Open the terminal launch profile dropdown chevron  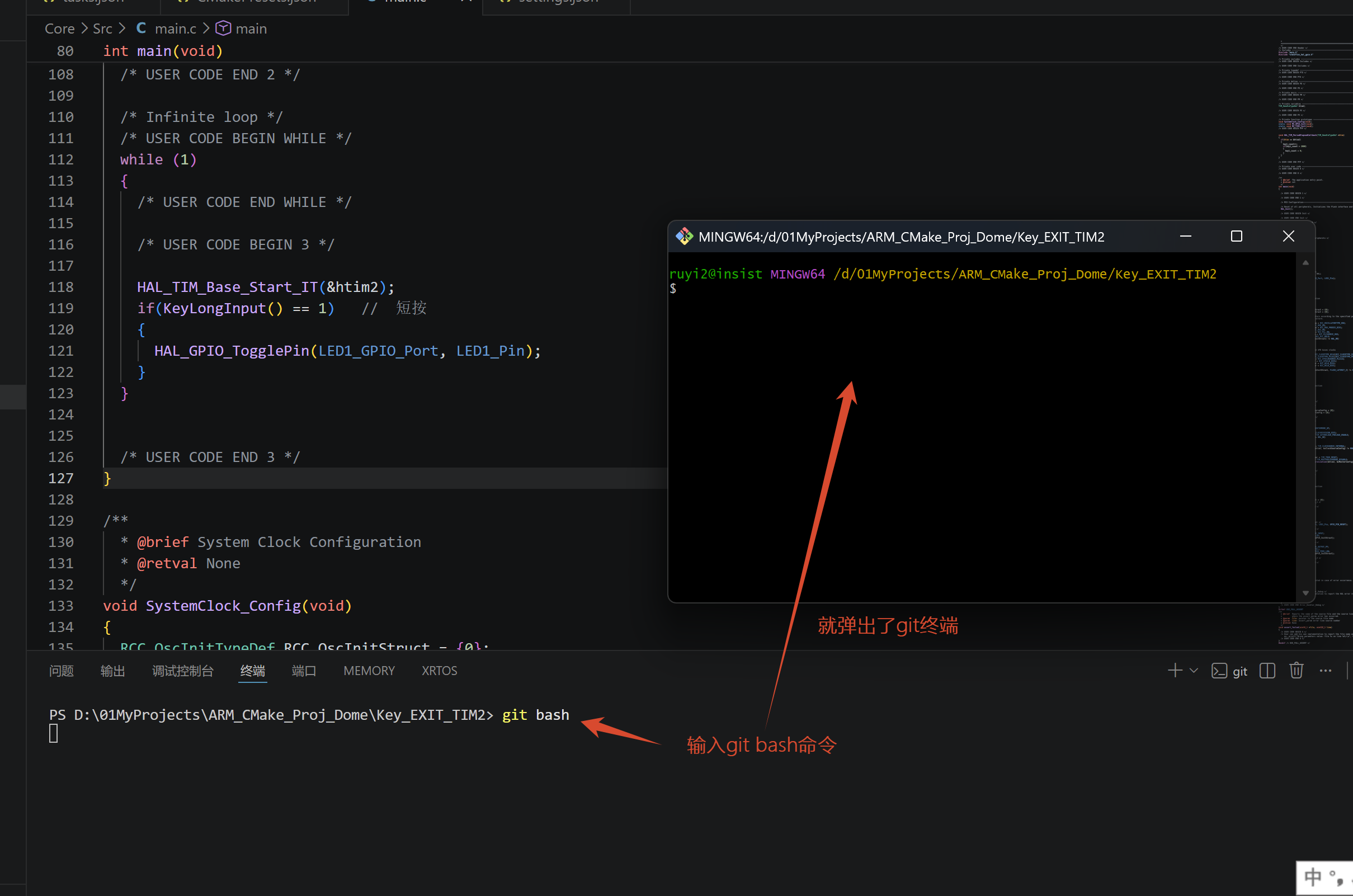coord(1194,671)
